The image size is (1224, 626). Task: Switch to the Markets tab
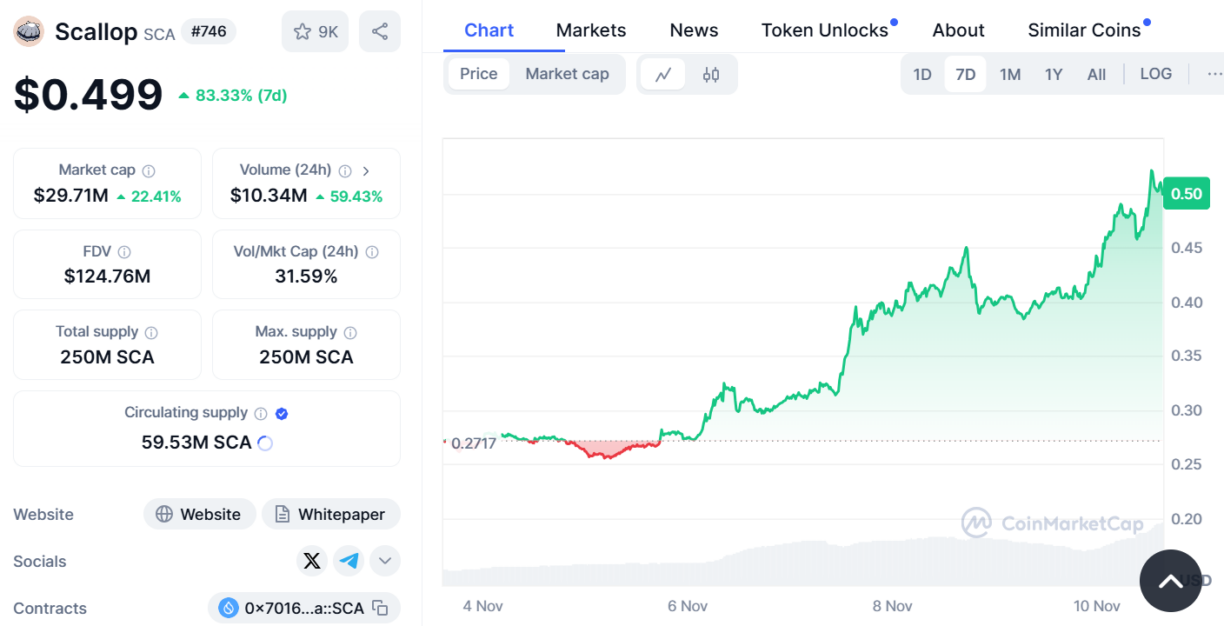click(x=591, y=30)
